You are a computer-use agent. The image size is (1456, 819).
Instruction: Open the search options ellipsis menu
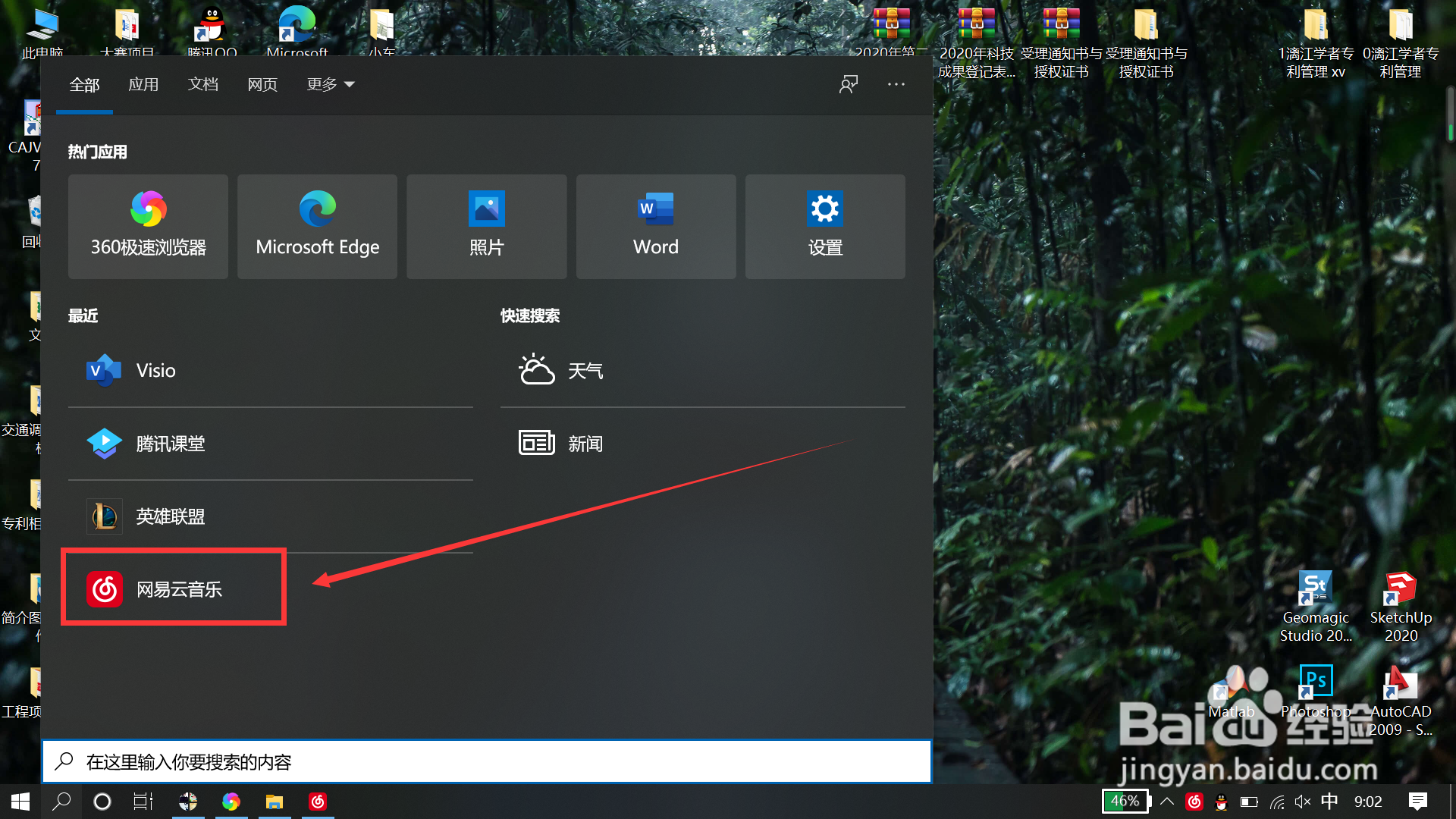896,84
